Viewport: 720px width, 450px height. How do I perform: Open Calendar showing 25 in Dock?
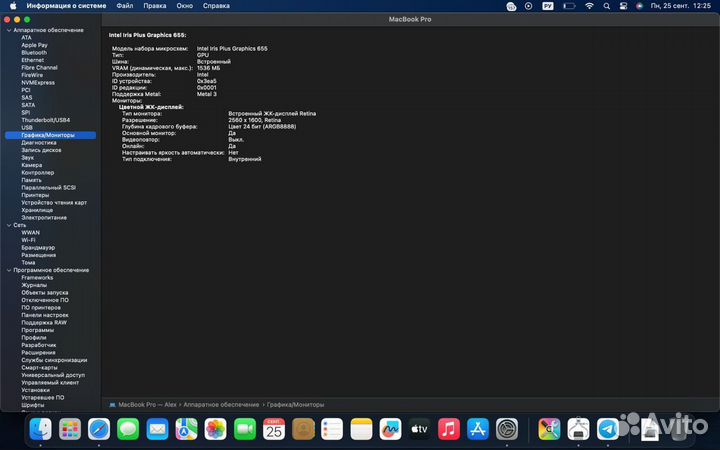point(274,429)
